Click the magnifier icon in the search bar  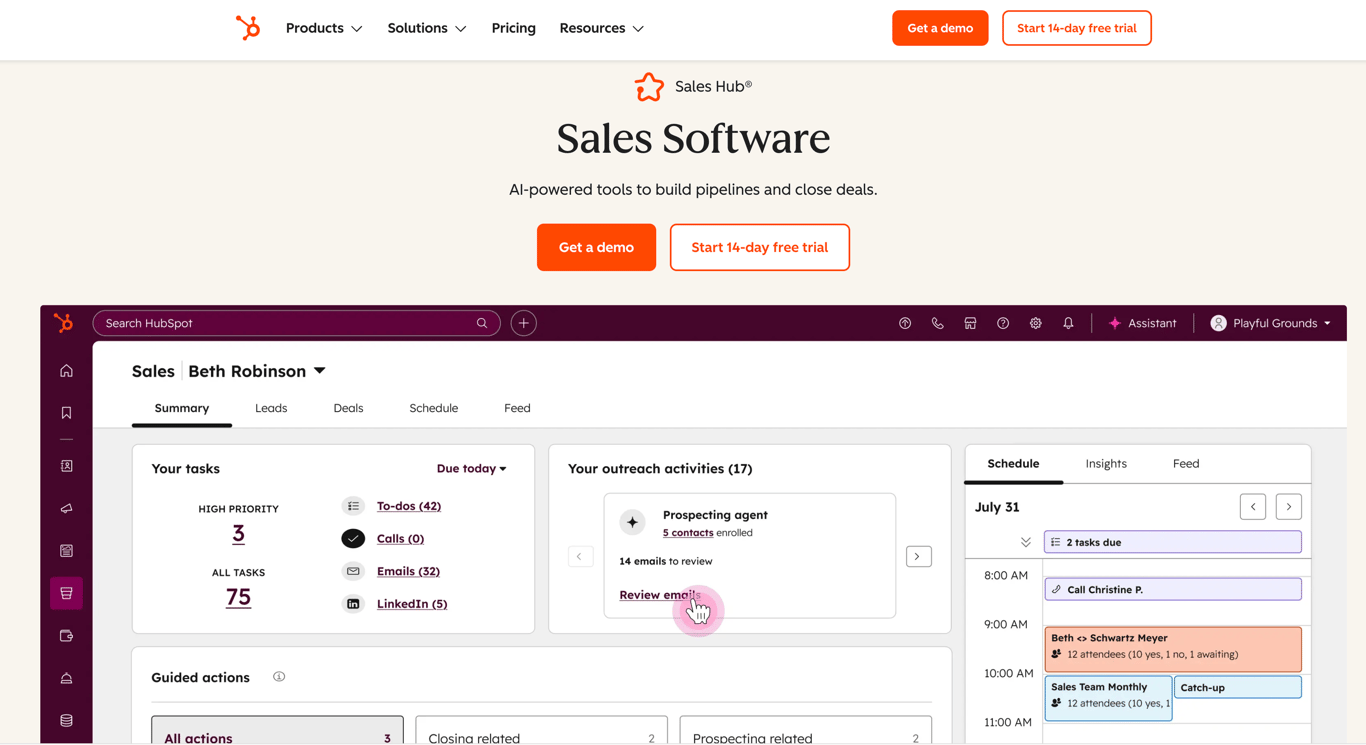(x=482, y=323)
